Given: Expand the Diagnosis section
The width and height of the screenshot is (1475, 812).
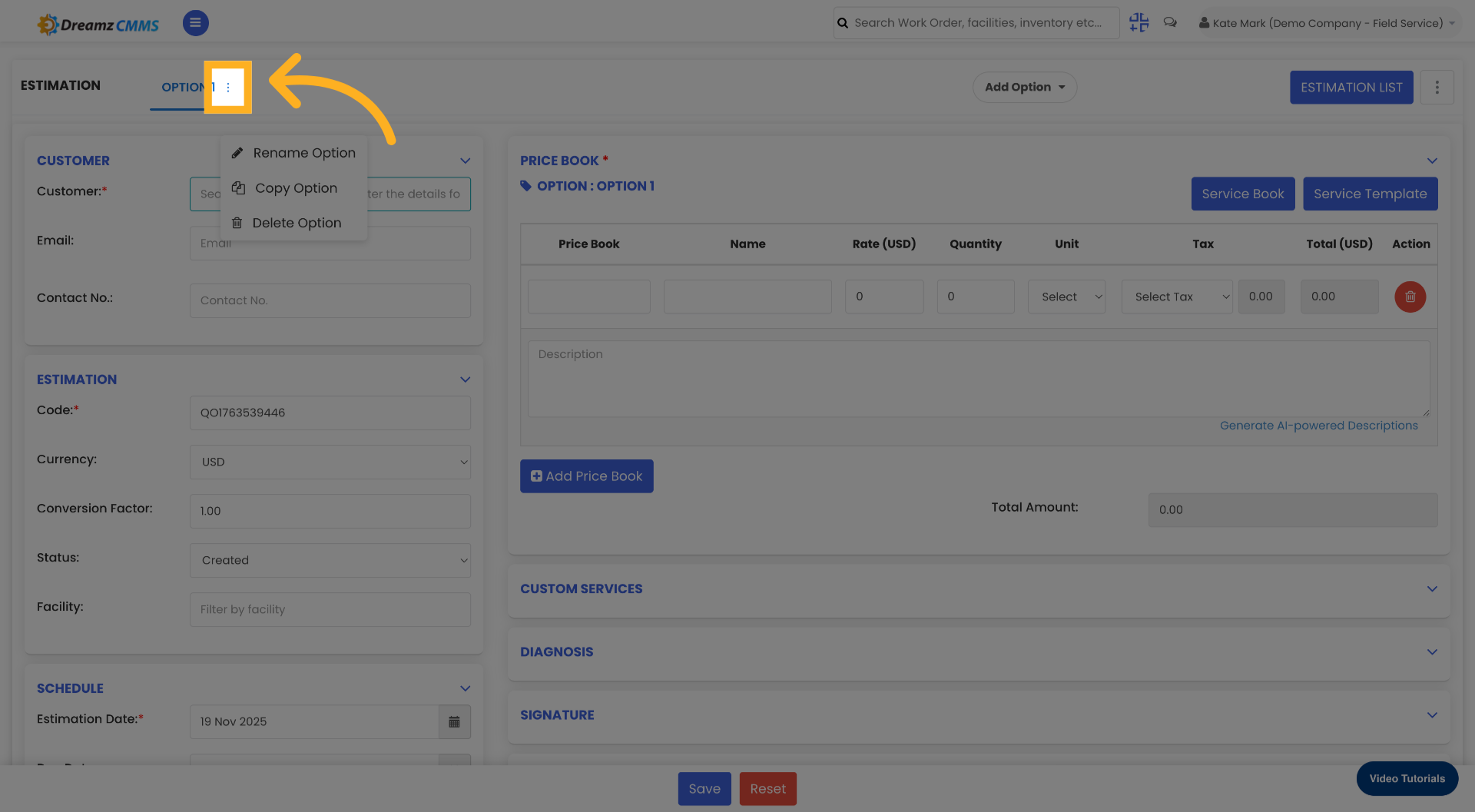Looking at the screenshot, I should (x=1432, y=651).
